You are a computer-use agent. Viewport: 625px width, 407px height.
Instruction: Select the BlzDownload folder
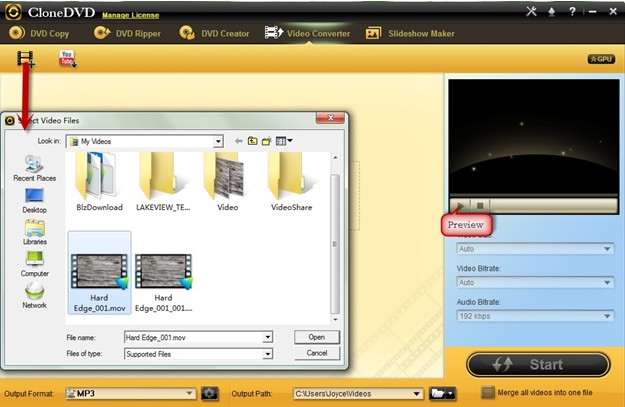pos(99,182)
